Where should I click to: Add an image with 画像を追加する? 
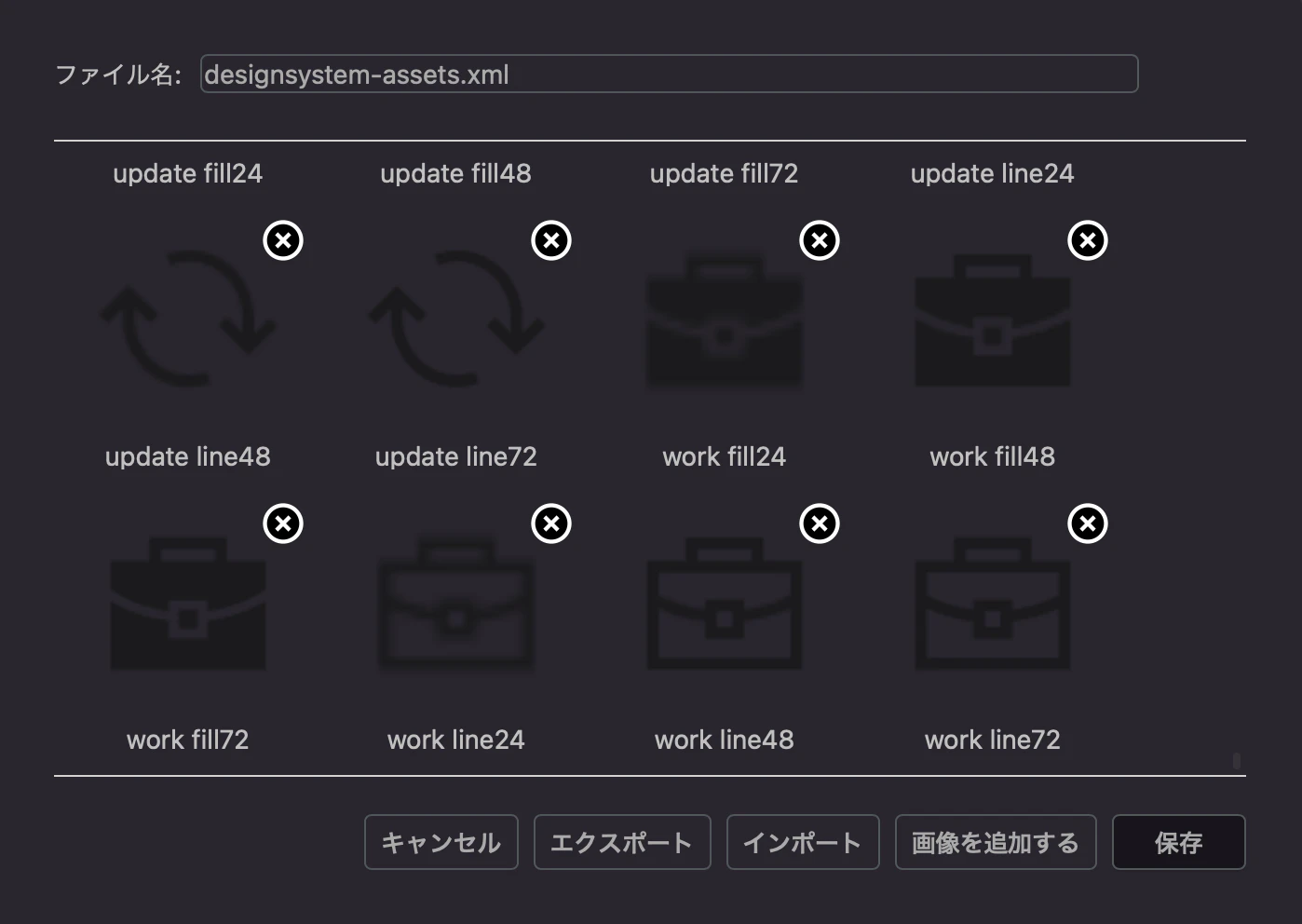coord(996,842)
